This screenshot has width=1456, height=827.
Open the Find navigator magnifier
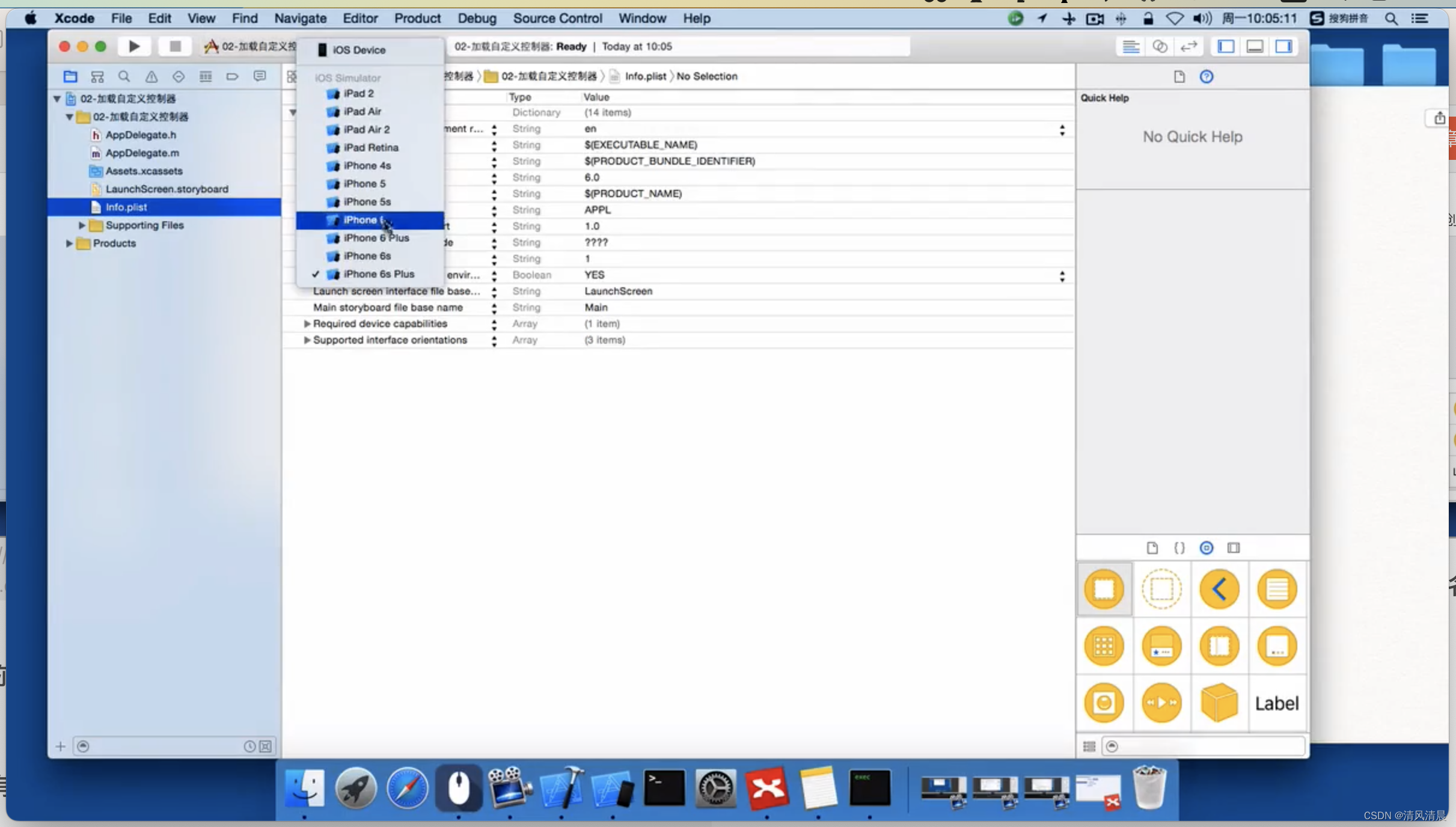click(x=124, y=76)
